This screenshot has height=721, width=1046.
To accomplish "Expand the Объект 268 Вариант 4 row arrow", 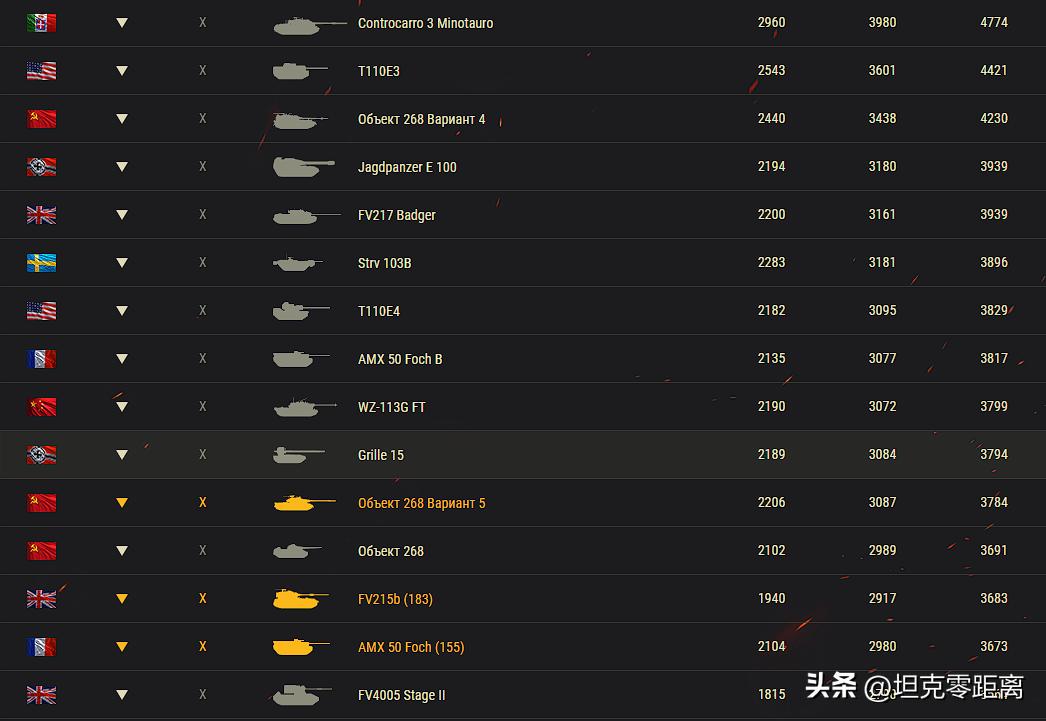I will [x=122, y=119].
